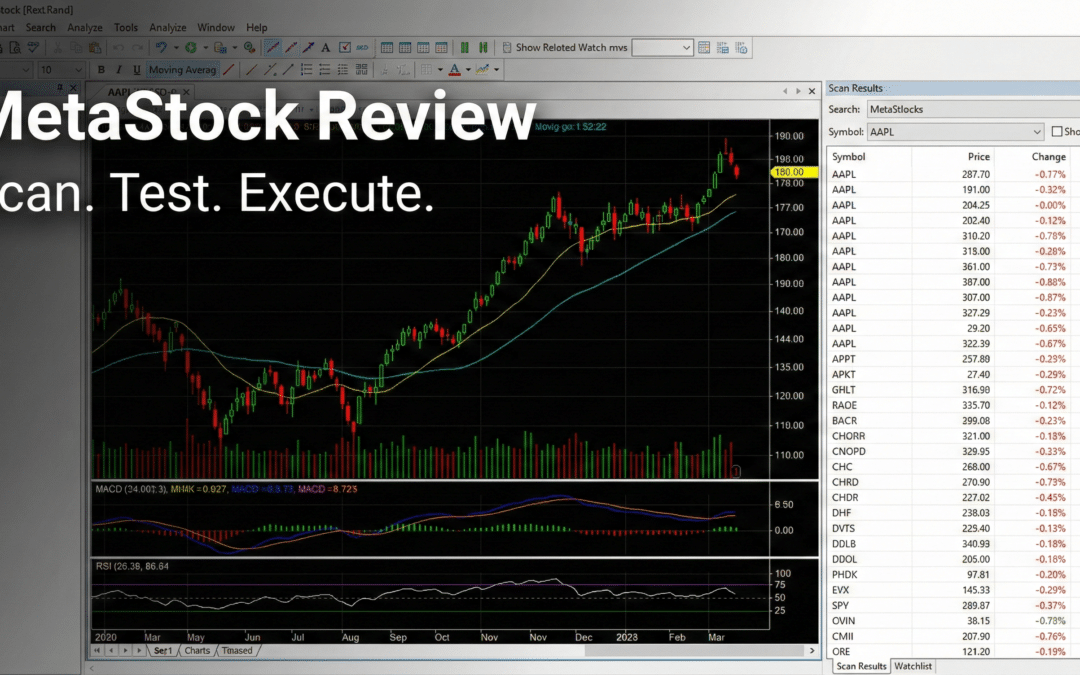
Task: Click the red checkmark box toolbar icon
Action: pos(344,48)
